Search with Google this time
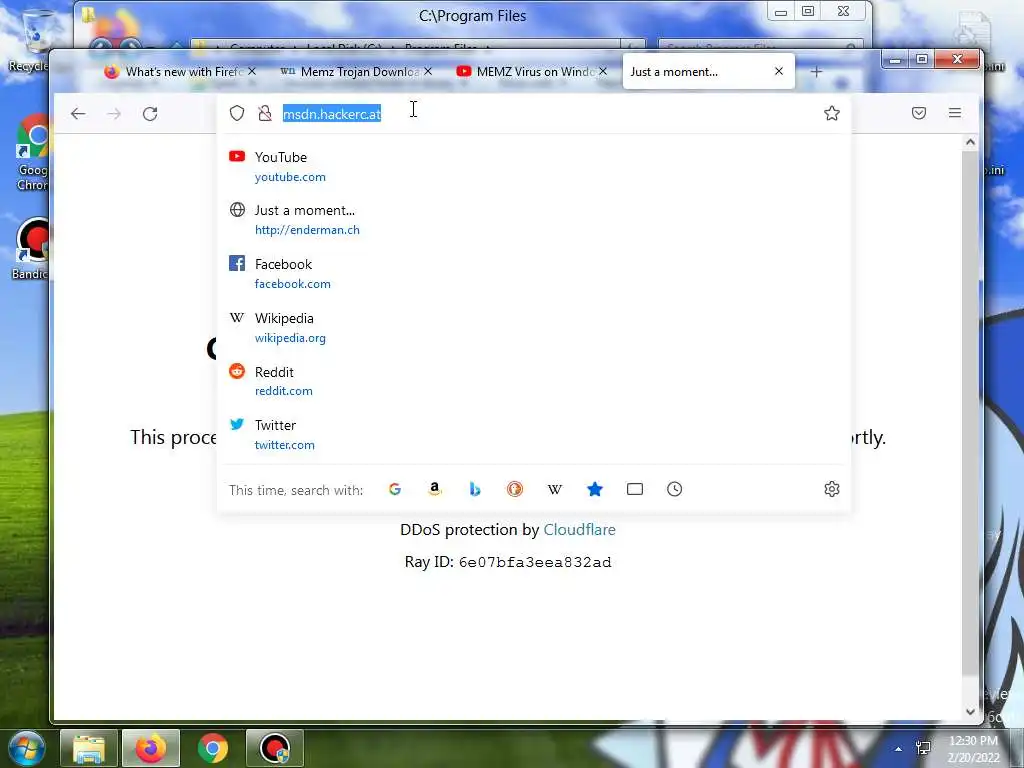 tap(394, 489)
